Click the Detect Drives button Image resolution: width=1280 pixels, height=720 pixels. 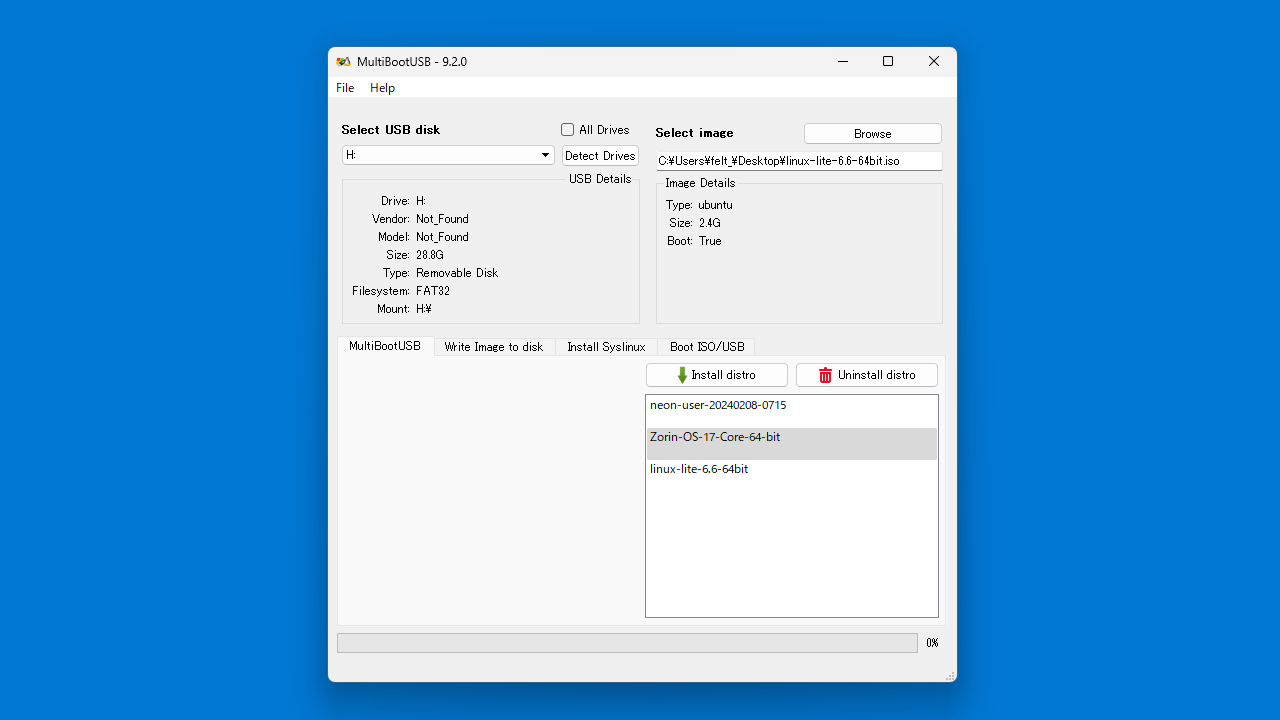[600, 156]
